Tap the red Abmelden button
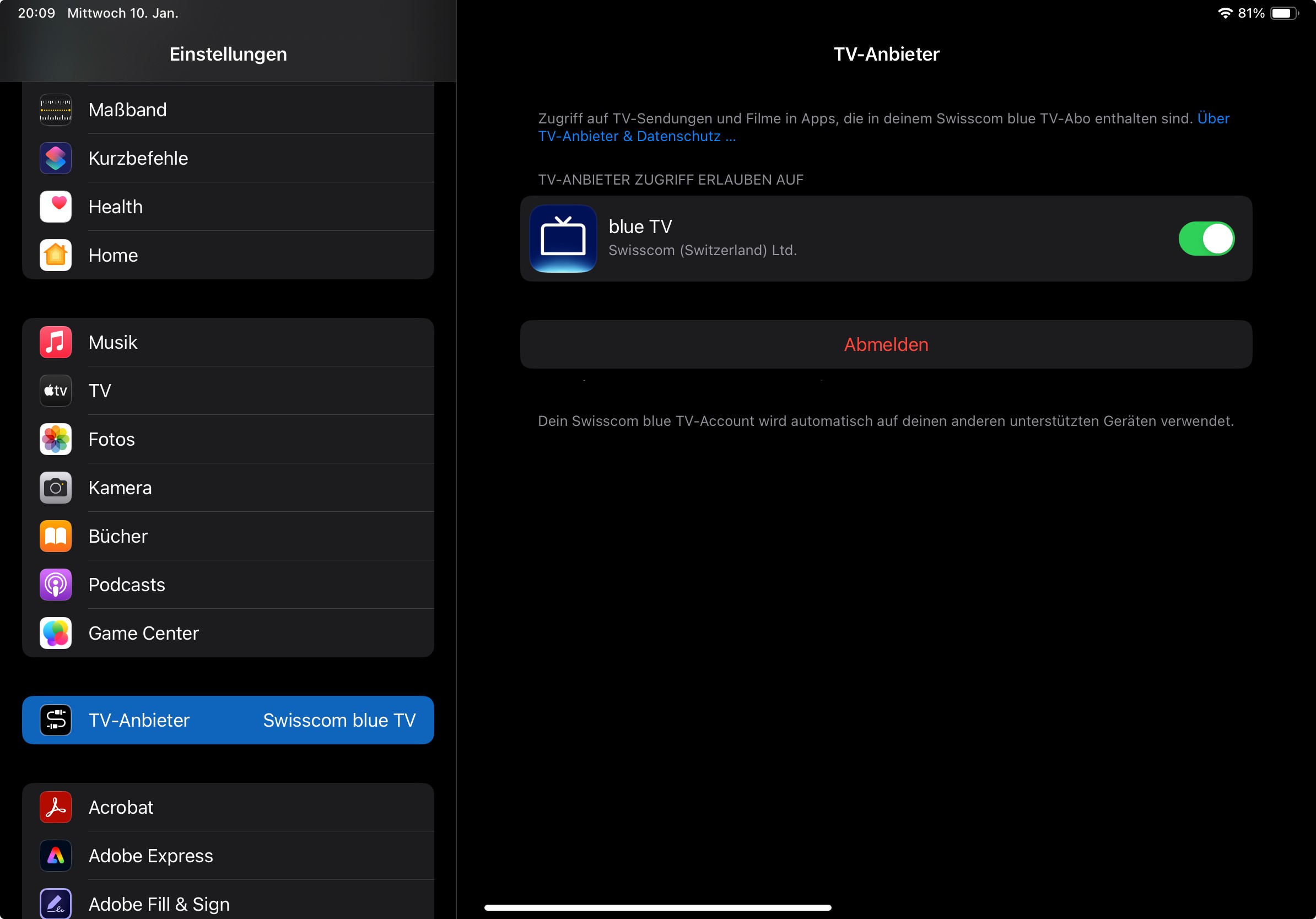This screenshot has width=1316, height=919. (886, 344)
